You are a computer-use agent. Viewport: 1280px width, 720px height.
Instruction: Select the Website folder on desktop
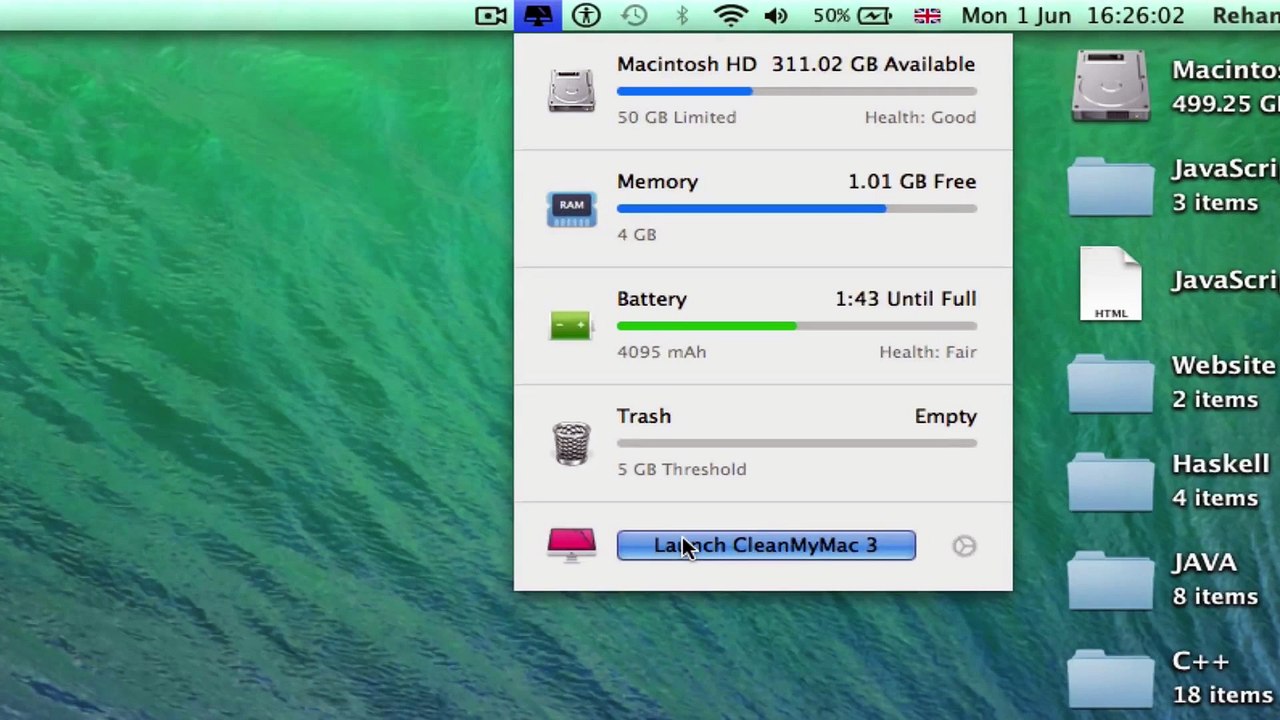coord(1111,383)
